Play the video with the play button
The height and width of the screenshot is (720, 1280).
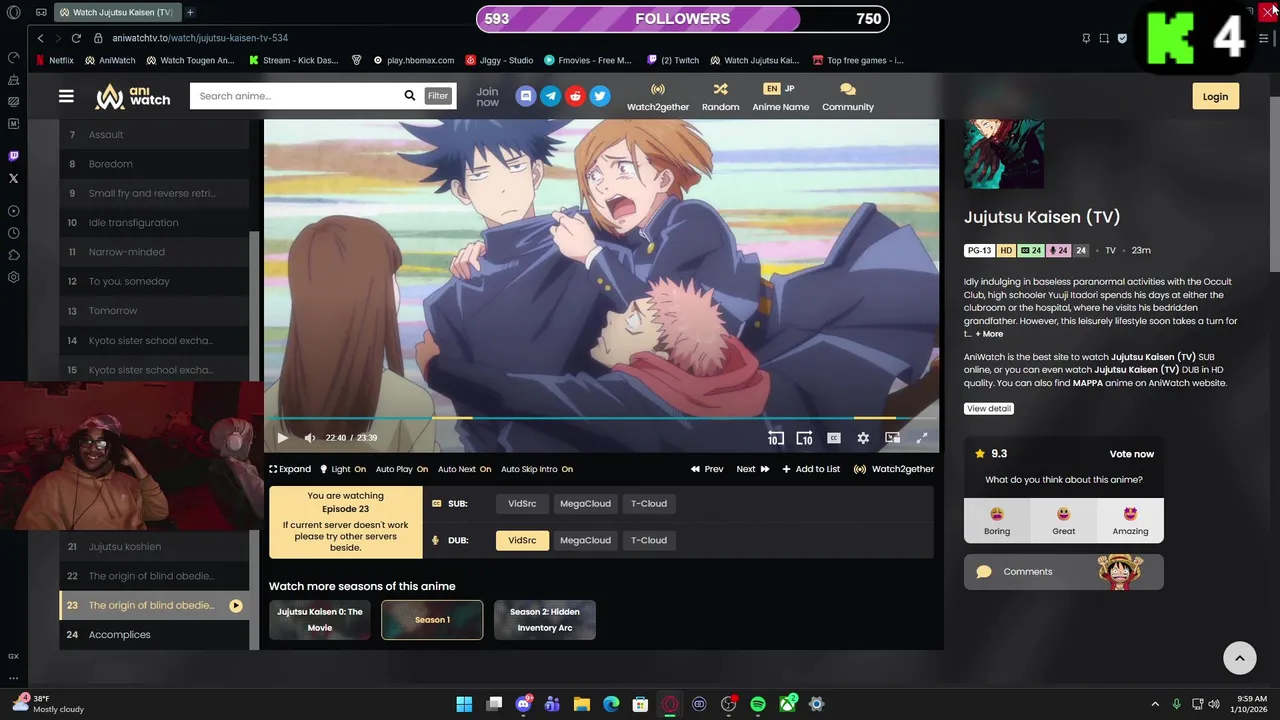coord(282,438)
